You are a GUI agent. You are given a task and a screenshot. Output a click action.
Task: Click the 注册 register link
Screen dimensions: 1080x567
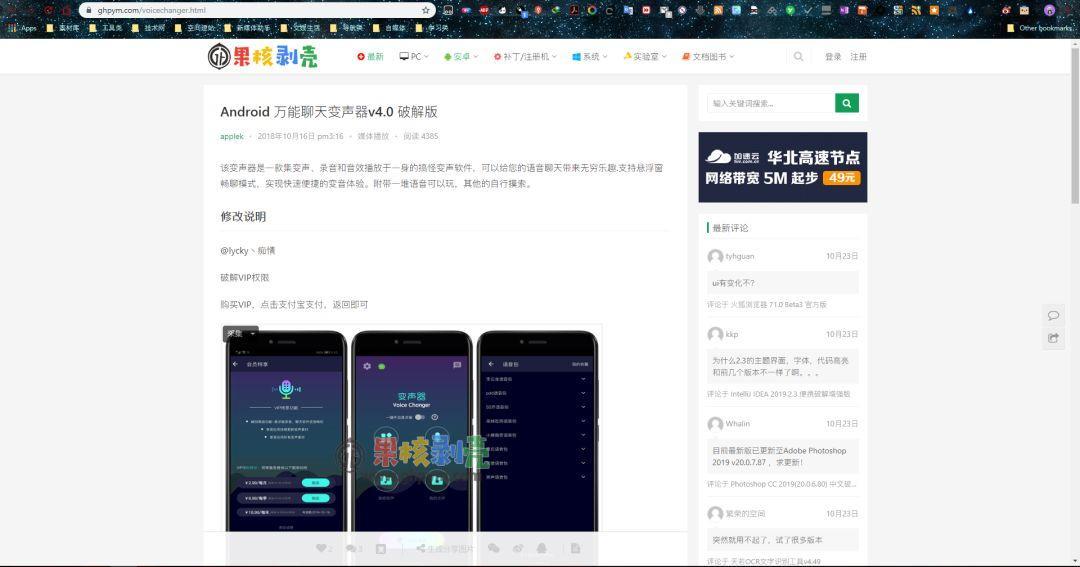pos(858,57)
